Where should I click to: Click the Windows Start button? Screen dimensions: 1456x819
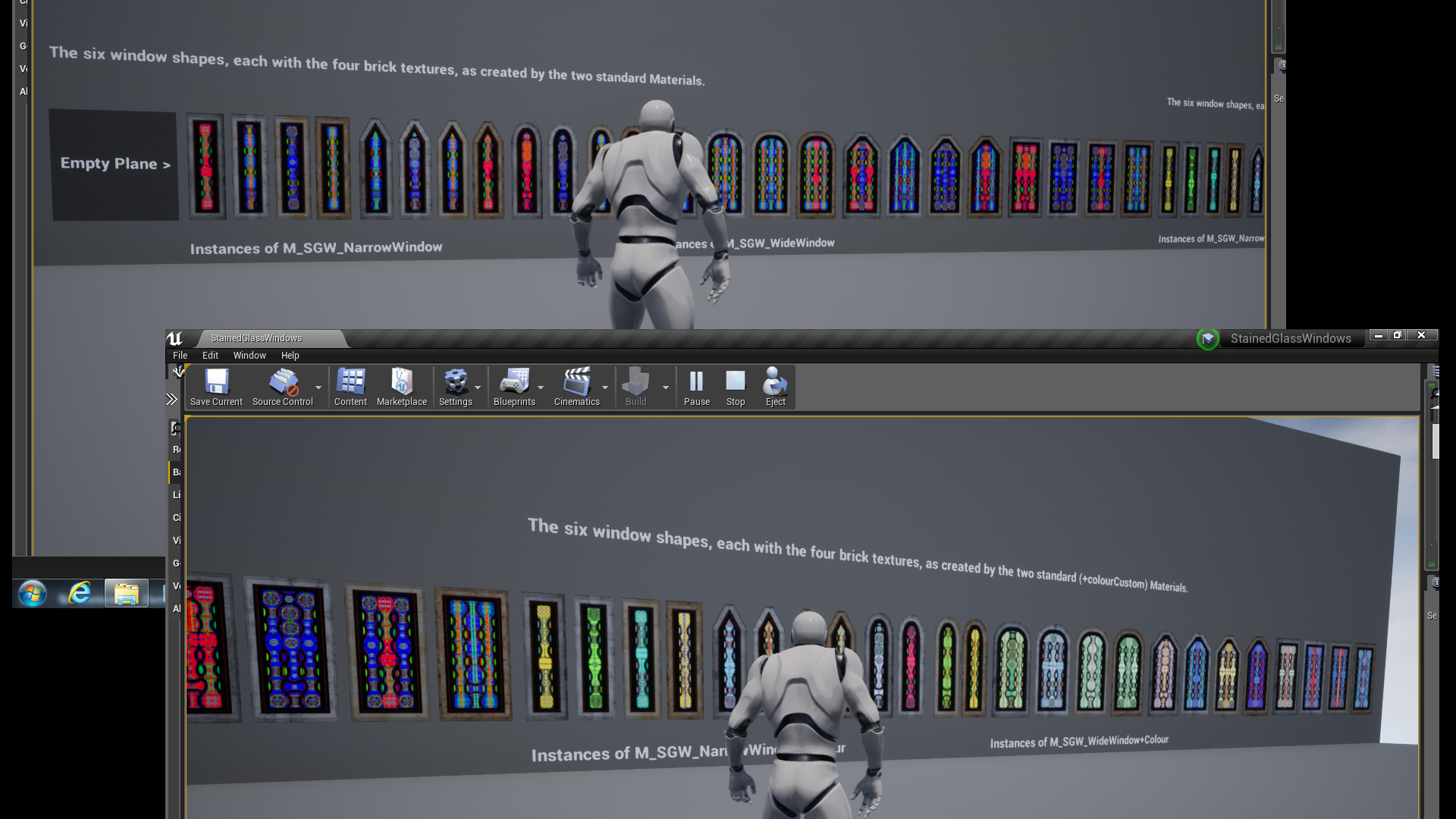click(x=31, y=594)
